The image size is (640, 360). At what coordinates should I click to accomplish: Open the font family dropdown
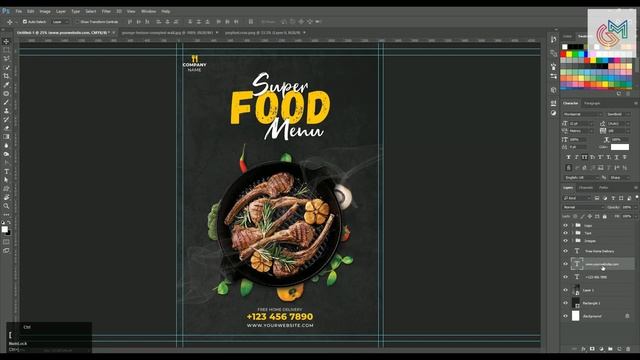click(x=582, y=114)
